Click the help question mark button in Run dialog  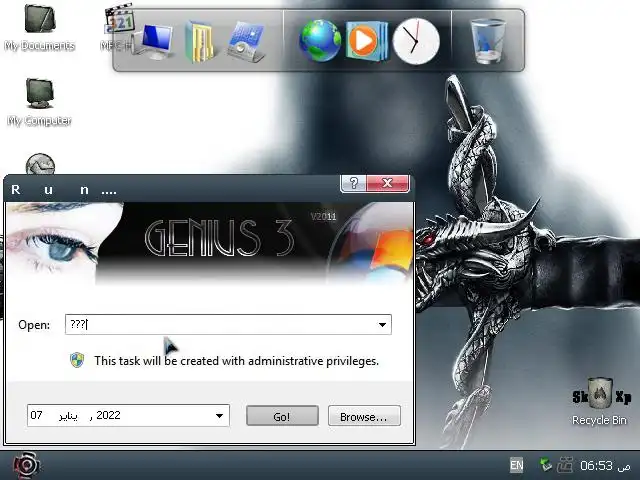353,183
